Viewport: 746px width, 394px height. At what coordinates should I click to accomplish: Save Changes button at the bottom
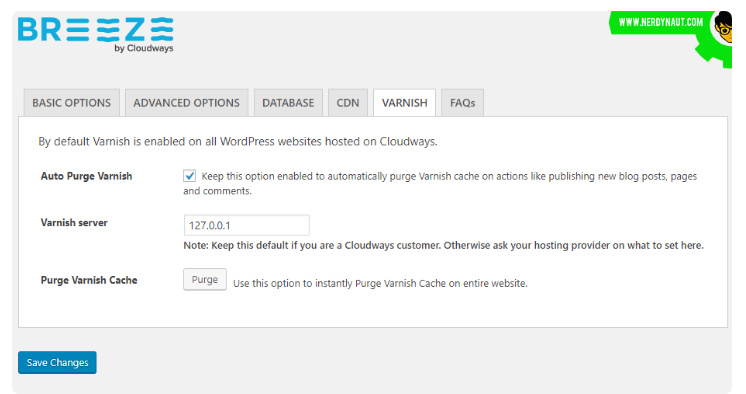(x=57, y=363)
